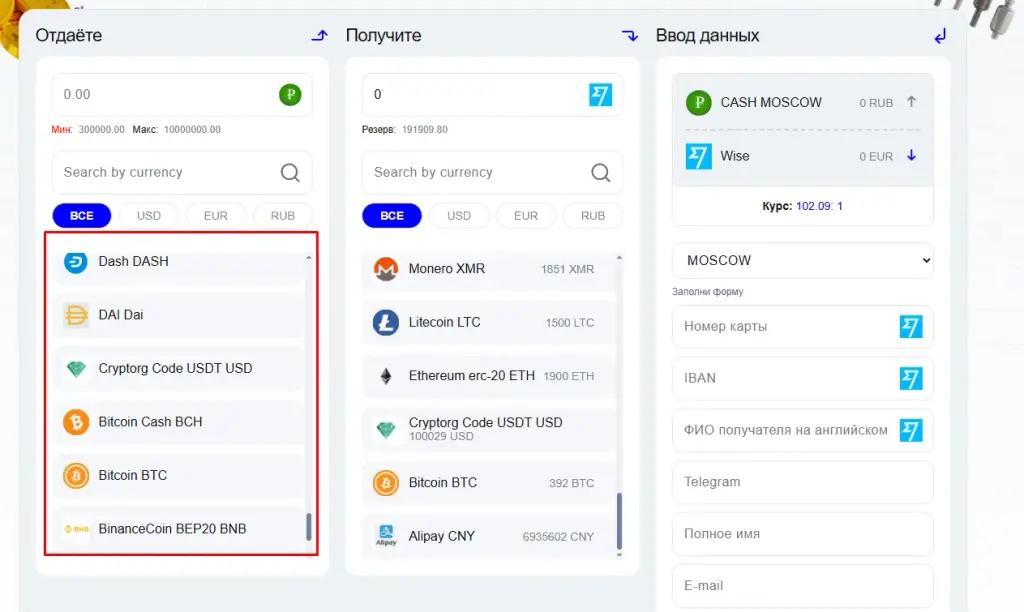1024x612 pixels.
Task: Click the reserve value 191909.80
Action: [x=424, y=129]
